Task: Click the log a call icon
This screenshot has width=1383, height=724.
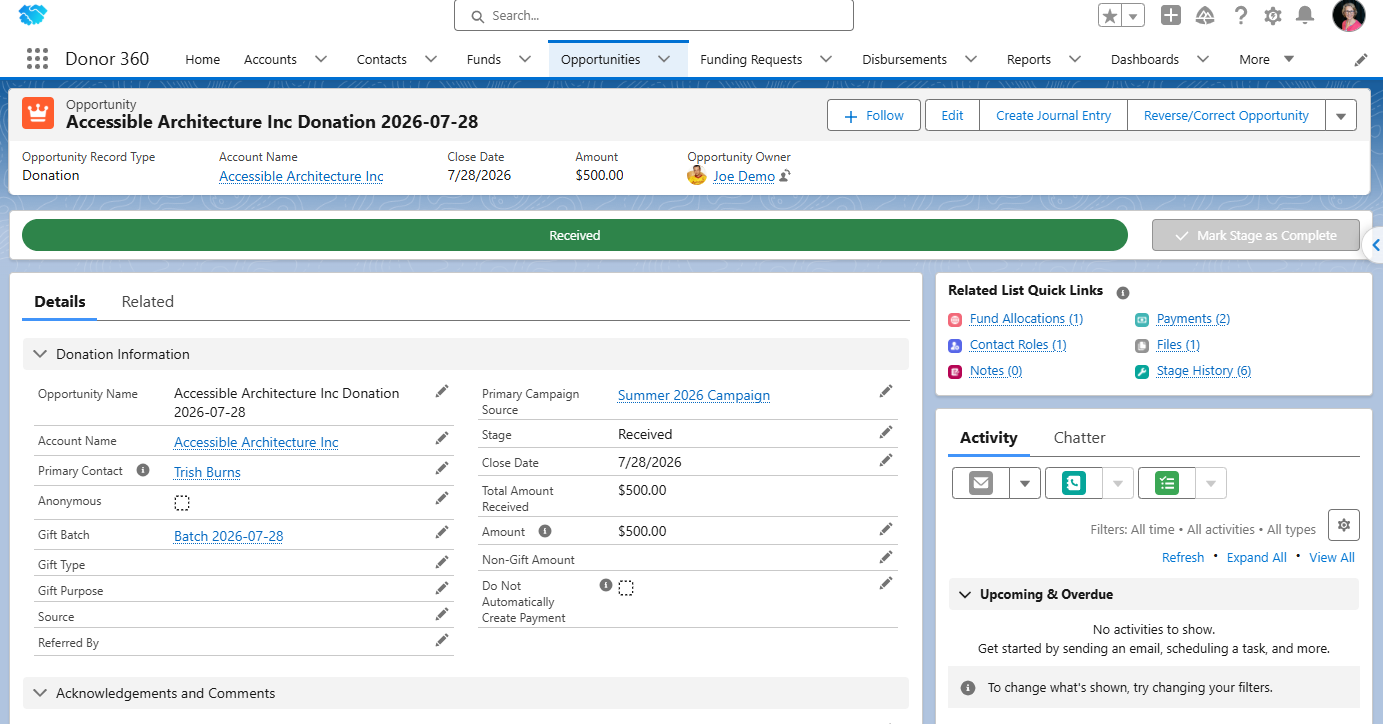Action: click(1073, 483)
